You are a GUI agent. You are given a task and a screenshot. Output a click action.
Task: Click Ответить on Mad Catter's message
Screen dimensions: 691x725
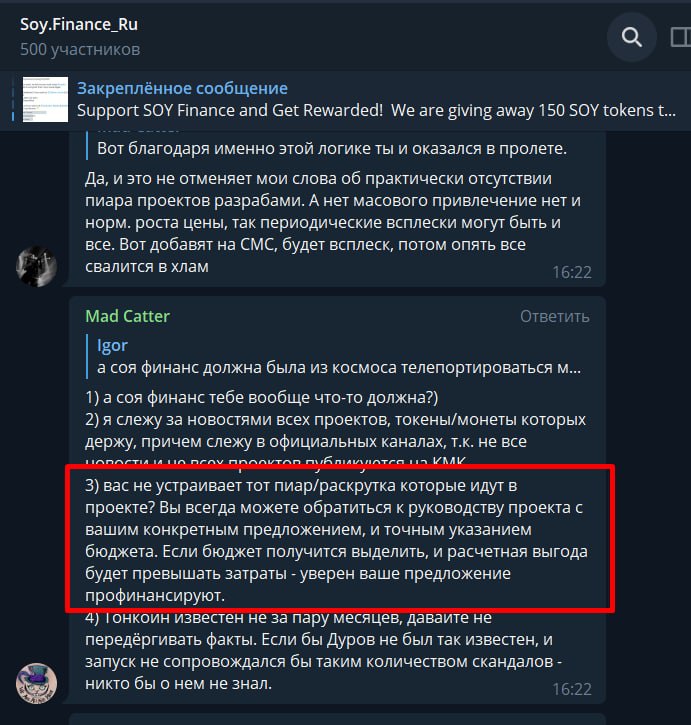pos(555,317)
